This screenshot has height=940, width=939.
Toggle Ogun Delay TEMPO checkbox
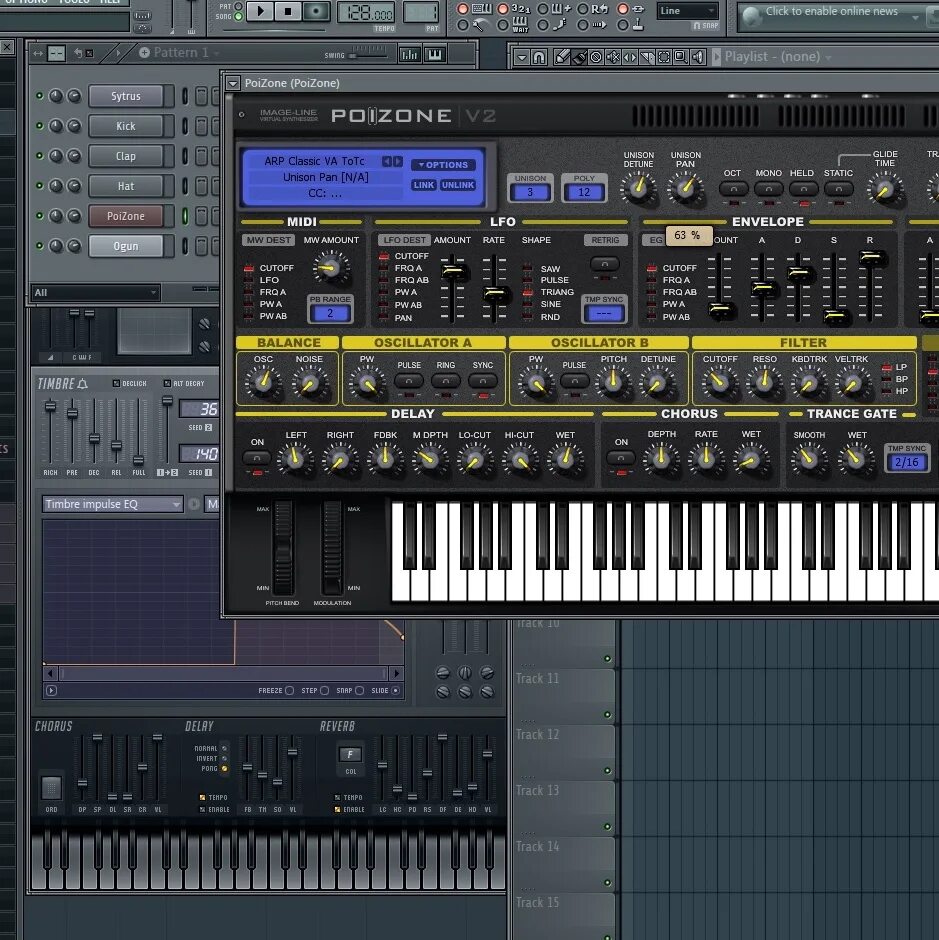click(203, 797)
